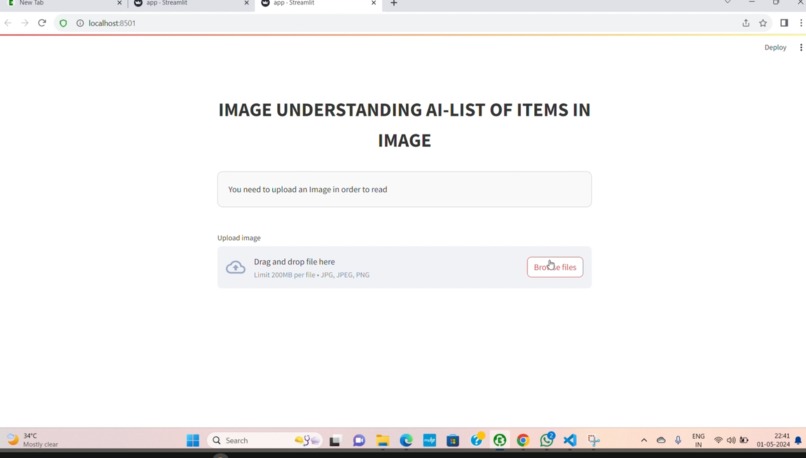Screen dimensions: 806x458
Task: Open the Windows Start menu
Action: 193,441
